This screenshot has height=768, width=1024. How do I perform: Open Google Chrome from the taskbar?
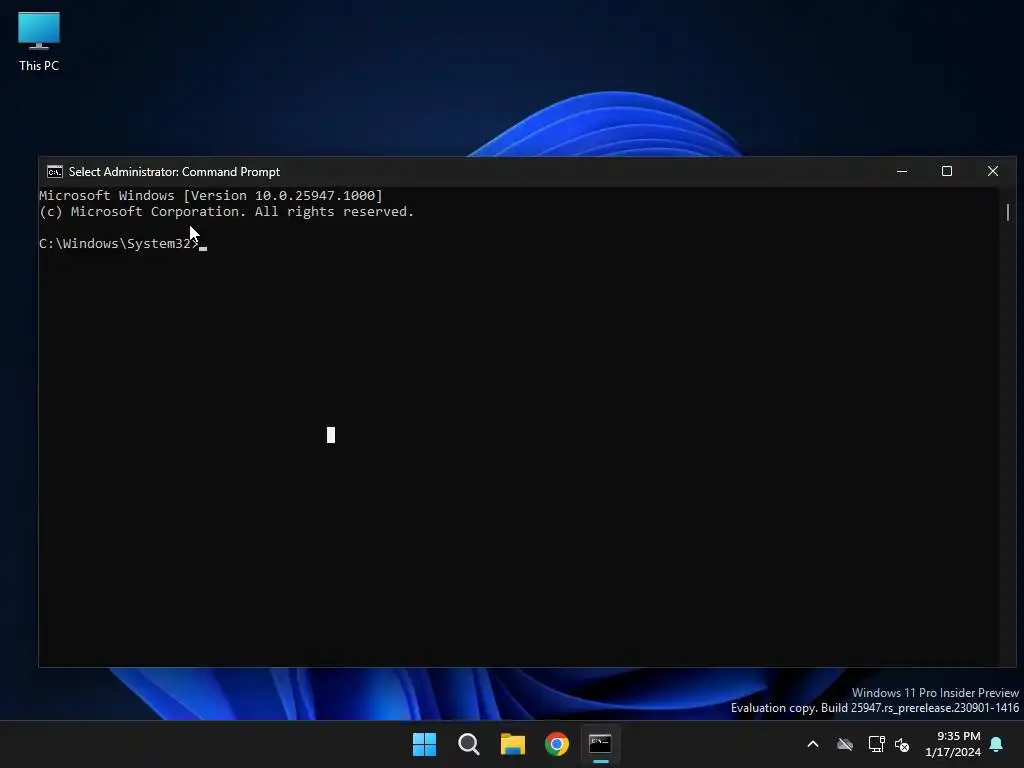556,744
